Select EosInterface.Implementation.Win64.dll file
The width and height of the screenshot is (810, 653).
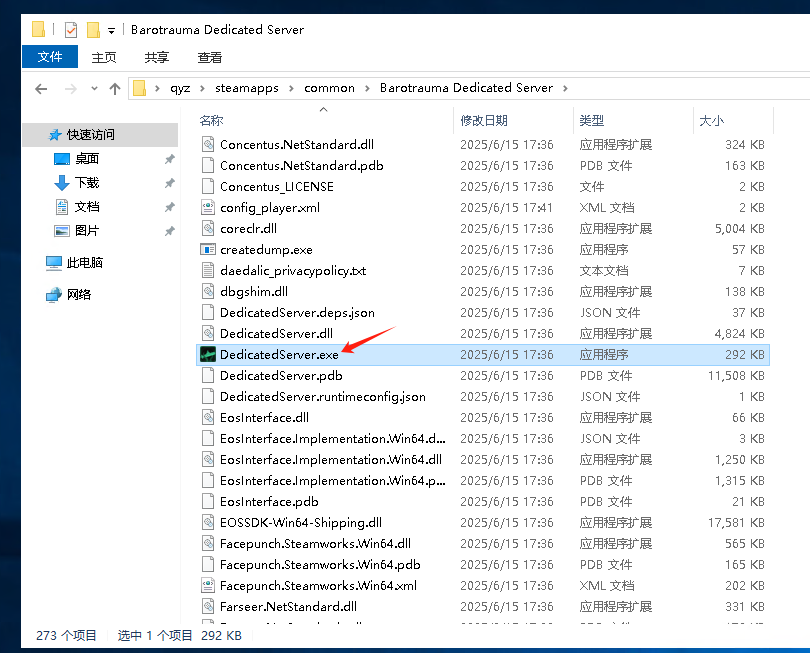[331, 459]
